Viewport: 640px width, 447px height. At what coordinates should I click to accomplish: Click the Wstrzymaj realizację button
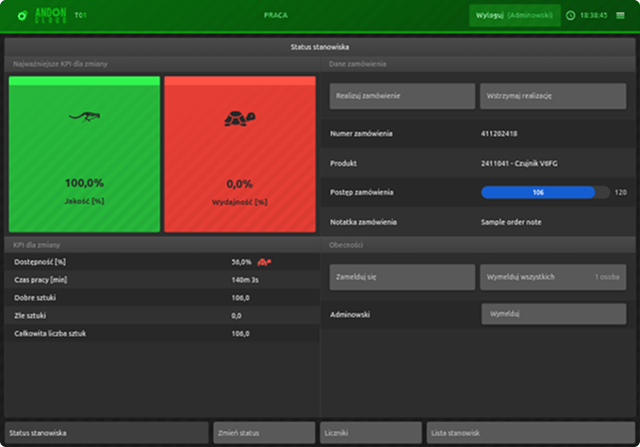tap(553, 96)
